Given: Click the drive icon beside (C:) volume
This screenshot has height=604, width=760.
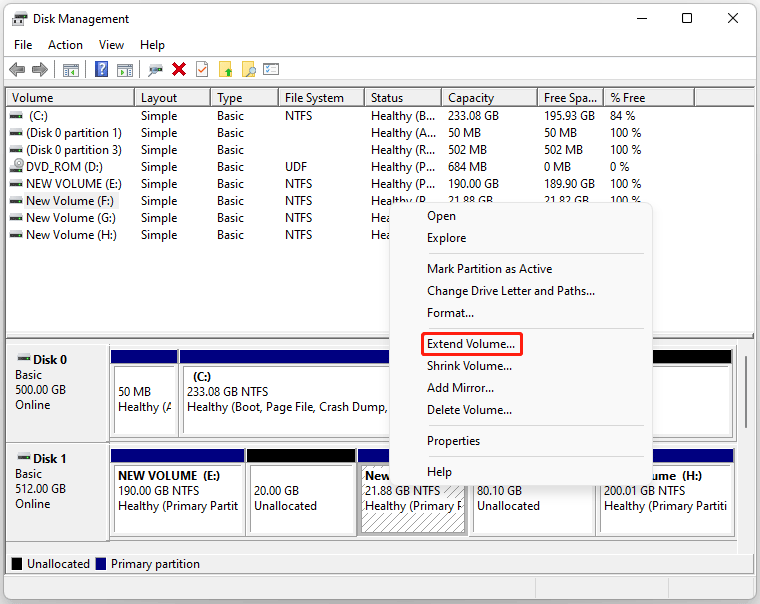Looking at the screenshot, I should (x=16, y=116).
